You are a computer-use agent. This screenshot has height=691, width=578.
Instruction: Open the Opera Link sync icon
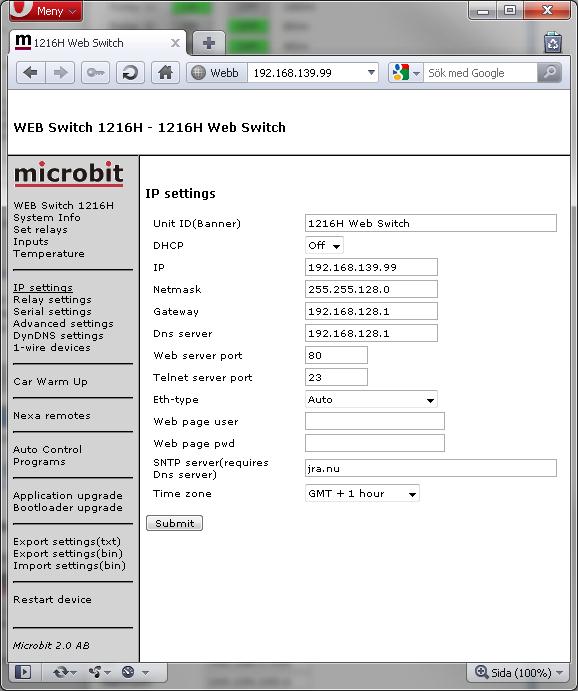64,672
